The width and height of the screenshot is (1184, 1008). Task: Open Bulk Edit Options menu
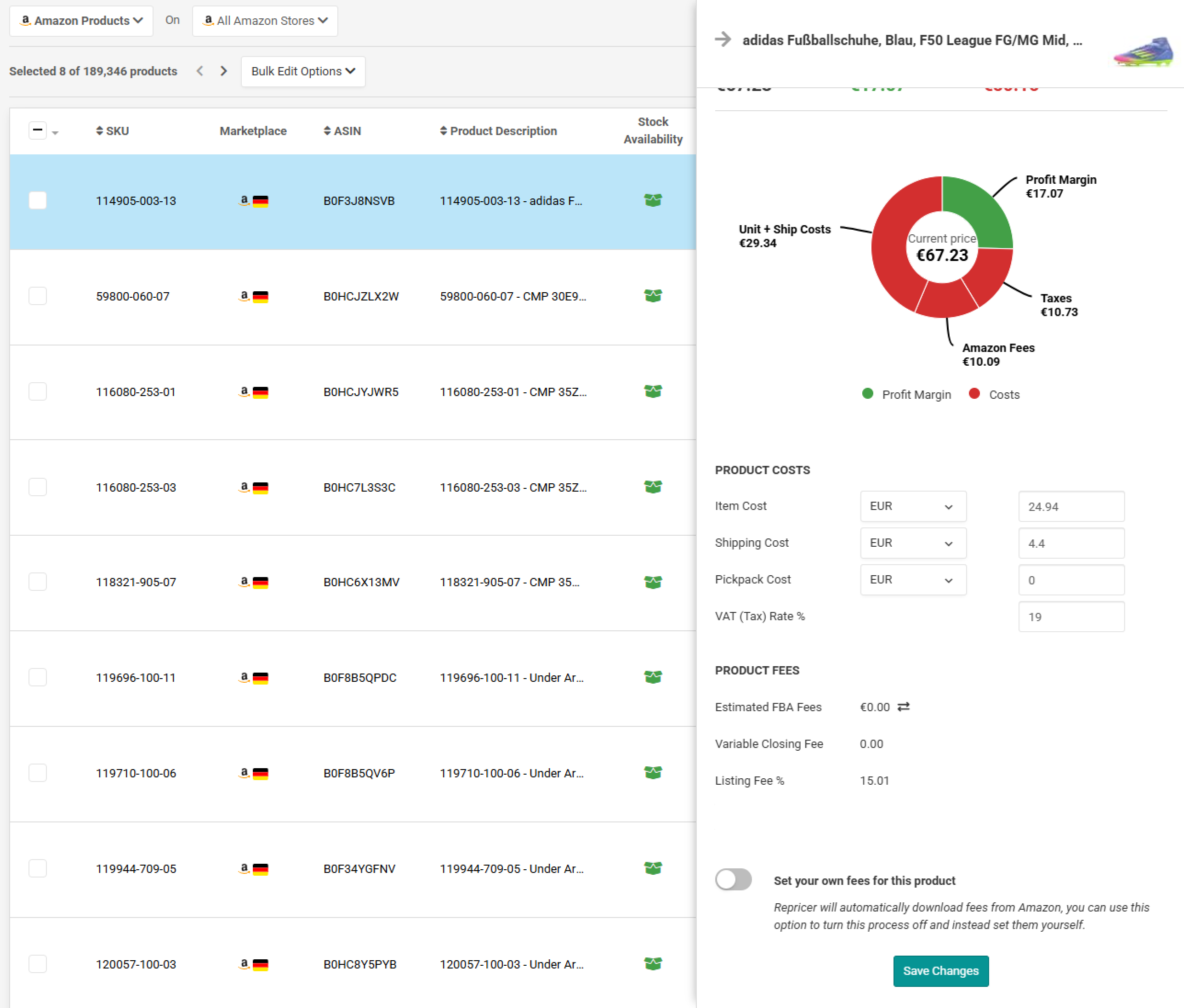point(303,71)
